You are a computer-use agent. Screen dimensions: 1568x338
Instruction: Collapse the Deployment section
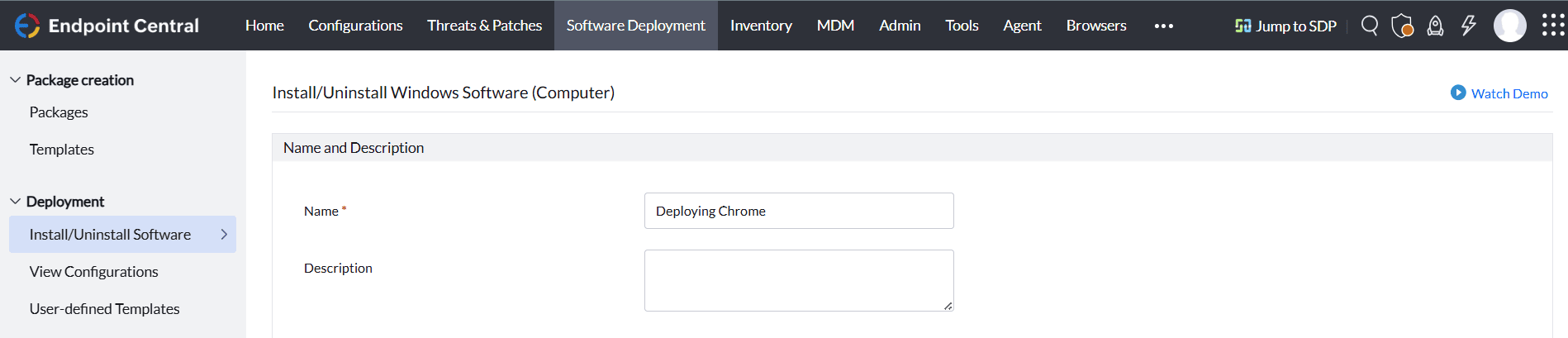point(15,202)
